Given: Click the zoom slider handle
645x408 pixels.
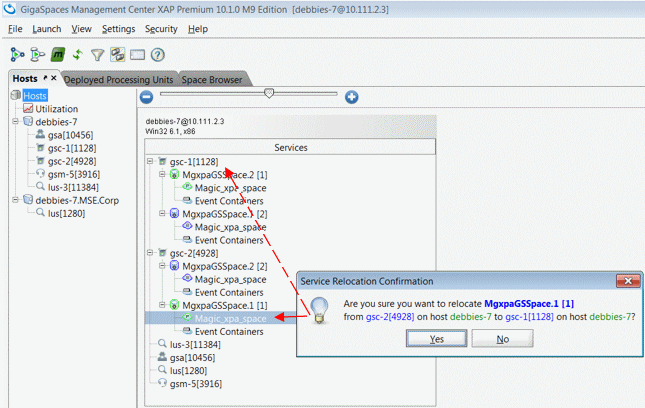Looking at the screenshot, I should (x=269, y=93).
